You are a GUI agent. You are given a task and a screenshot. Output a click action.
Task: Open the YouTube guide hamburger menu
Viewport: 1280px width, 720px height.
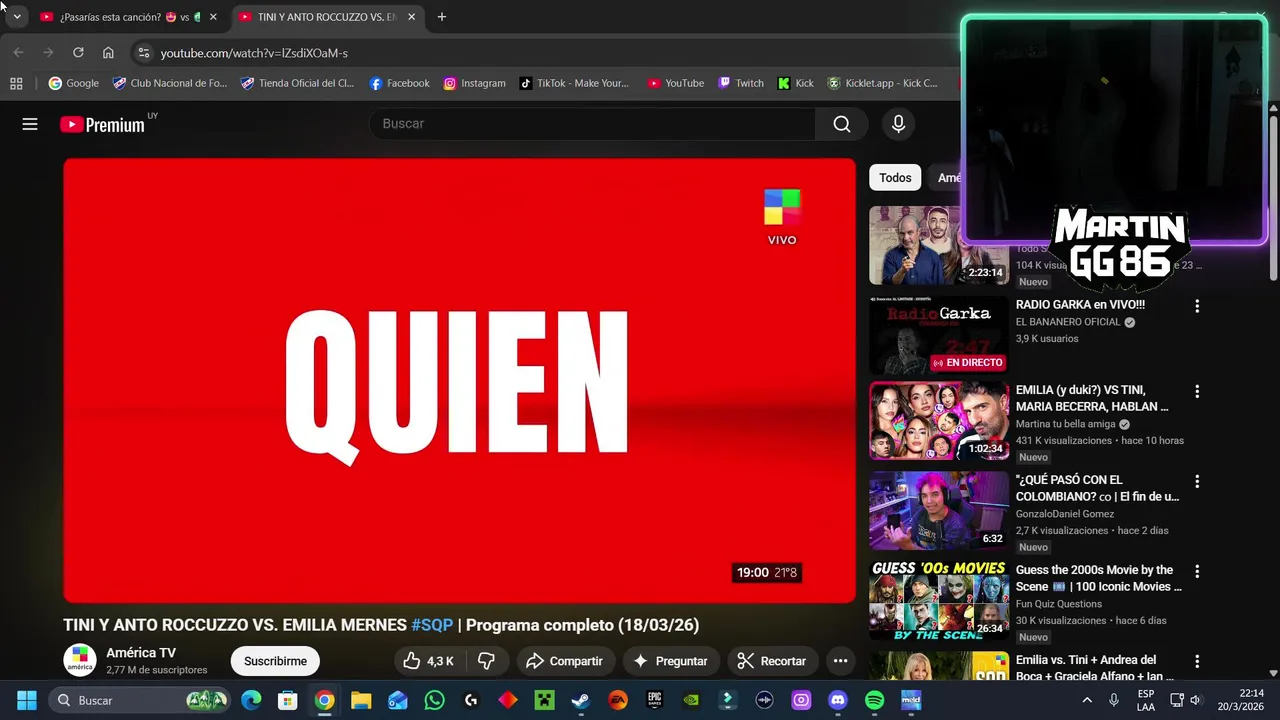tap(30, 124)
